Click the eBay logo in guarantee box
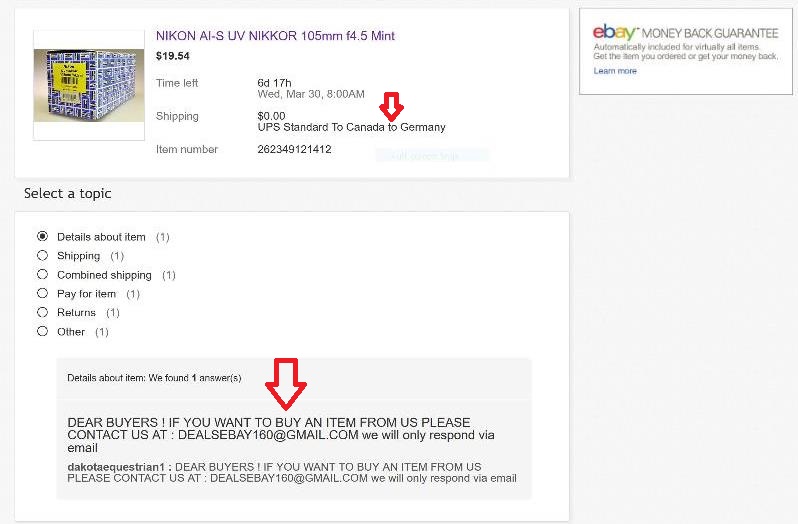Viewport: 798px width, 524px height. [x=614, y=33]
